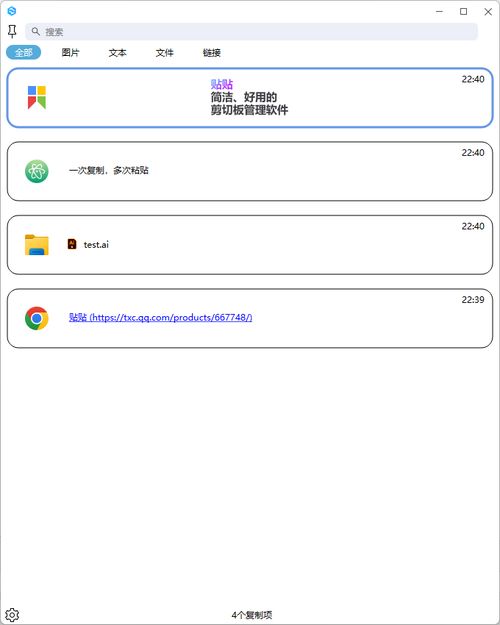Toggle the pin window icon
500x625 pixels.
[x=12, y=31]
